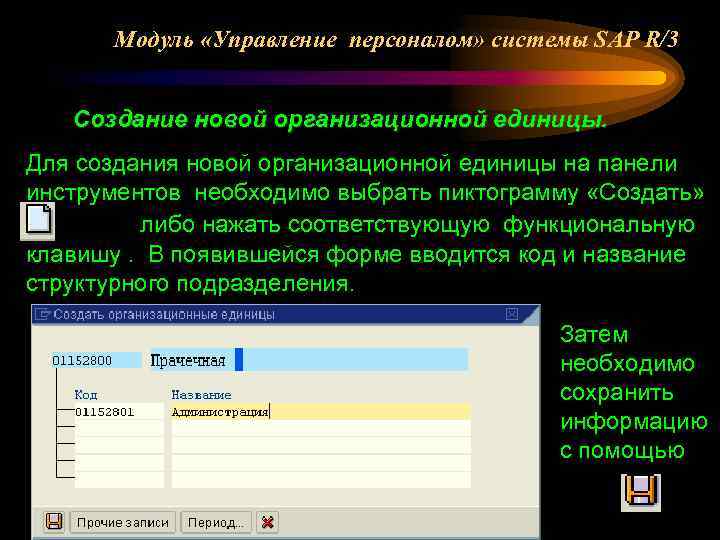Click the empty name row below 'Администрация'
720x540 pixels.
tap(321, 429)
